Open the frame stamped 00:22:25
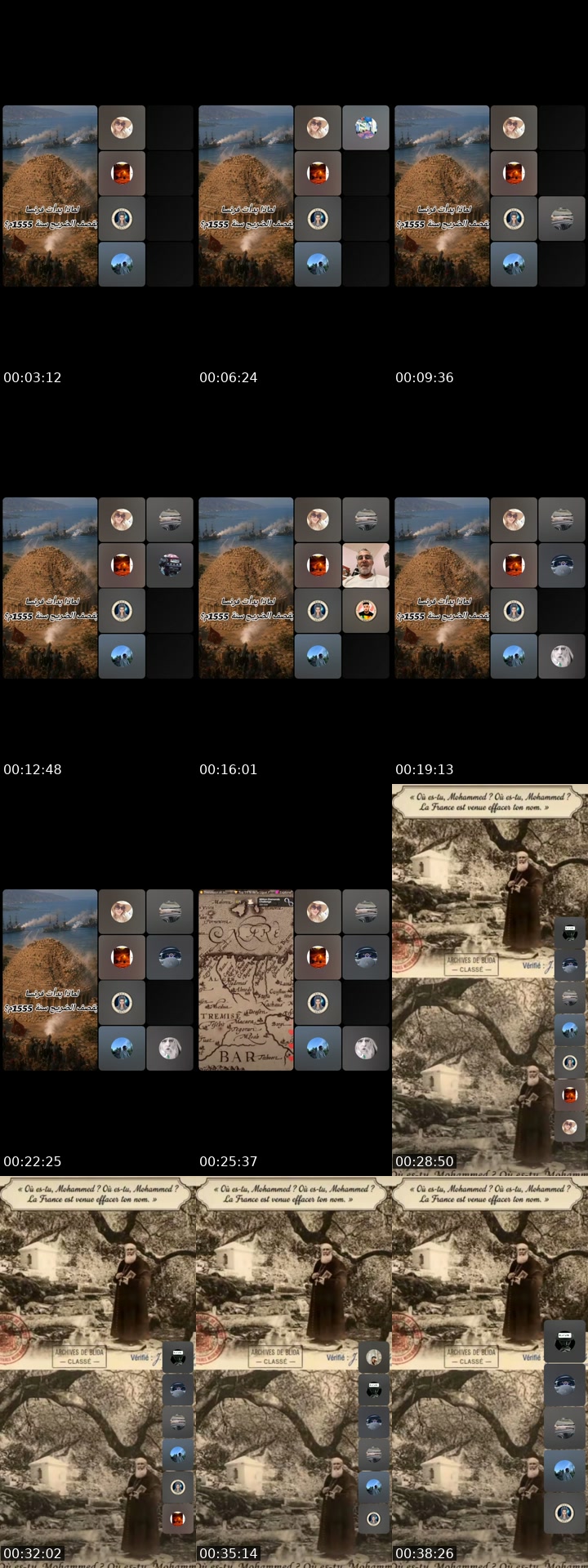Viewport: 588px width, 1568px height. click(98, 980)
